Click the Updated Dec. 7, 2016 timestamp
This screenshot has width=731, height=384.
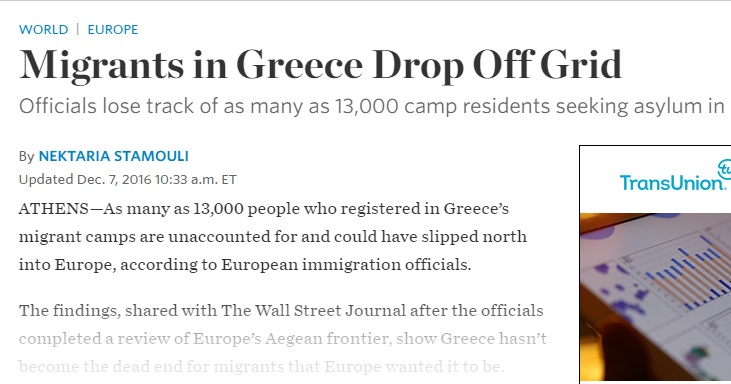pyautogui.click(x=127, y=180)
